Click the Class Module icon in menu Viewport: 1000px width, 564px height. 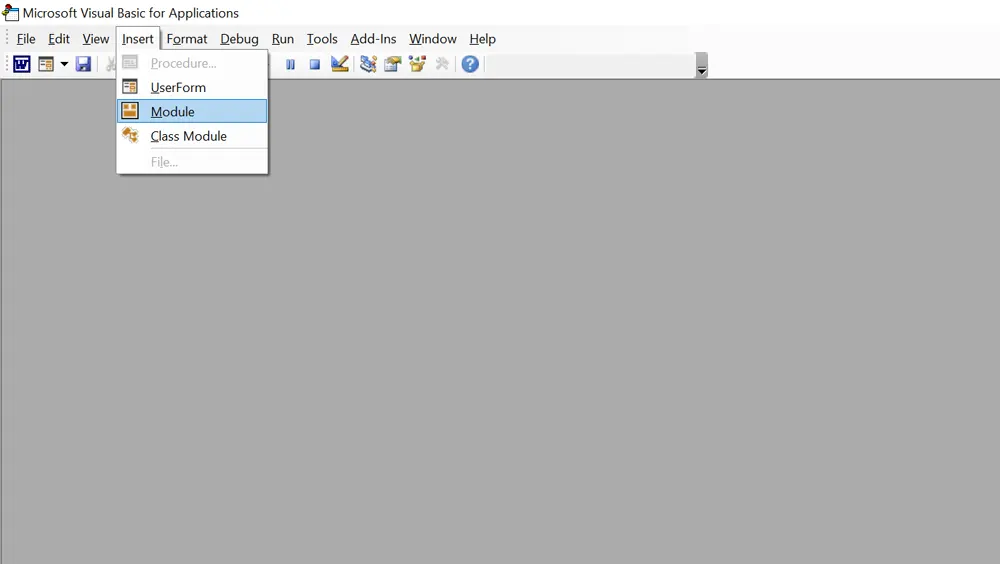130,135
